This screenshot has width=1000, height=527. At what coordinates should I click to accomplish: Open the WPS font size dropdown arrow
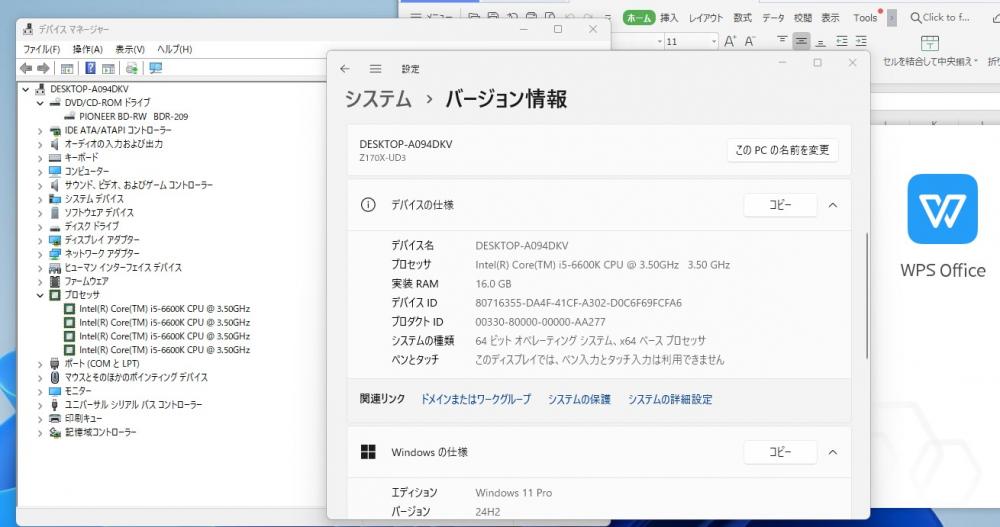[x=714, y=41]
